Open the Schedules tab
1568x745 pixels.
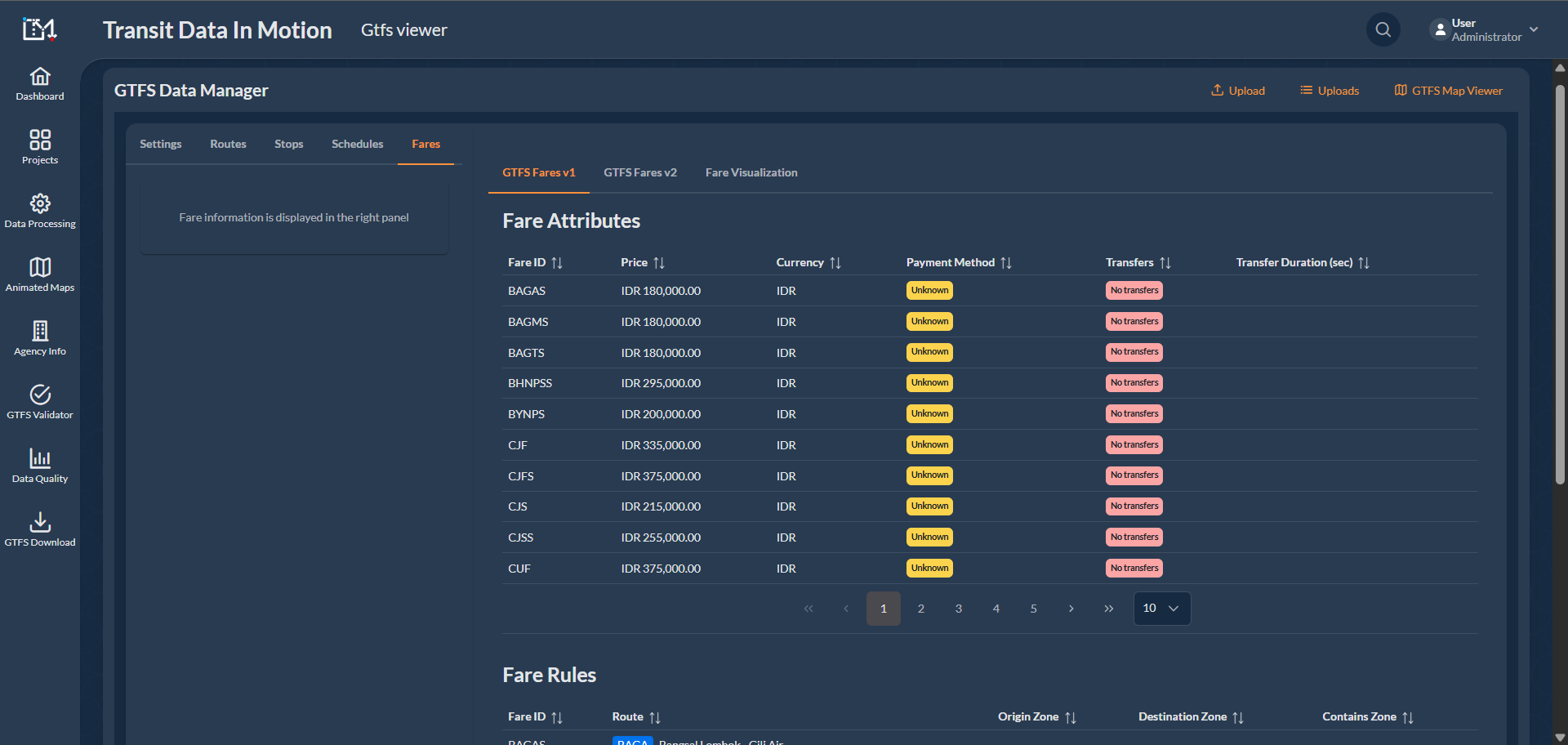[357, 144]
